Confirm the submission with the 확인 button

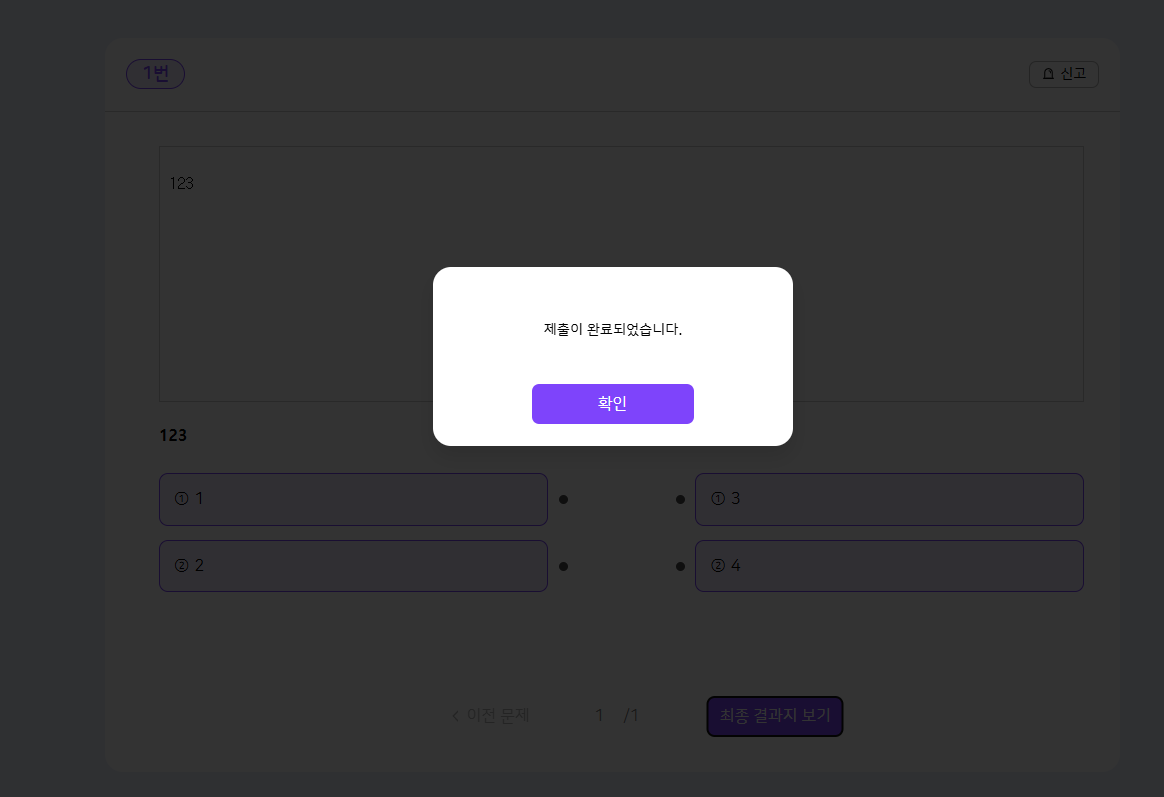(612, 404)
